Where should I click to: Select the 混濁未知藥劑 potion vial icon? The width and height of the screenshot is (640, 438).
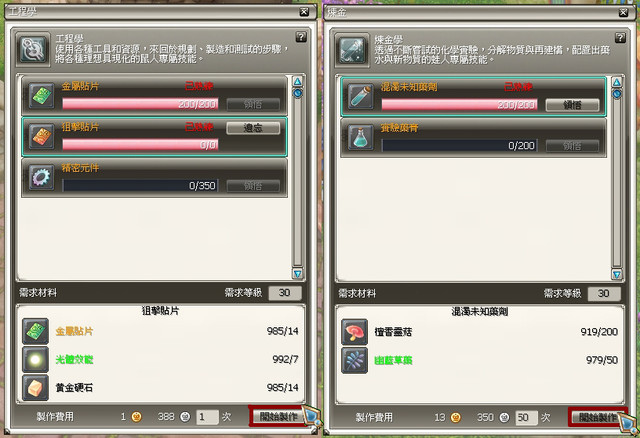(x=361, y=96)
